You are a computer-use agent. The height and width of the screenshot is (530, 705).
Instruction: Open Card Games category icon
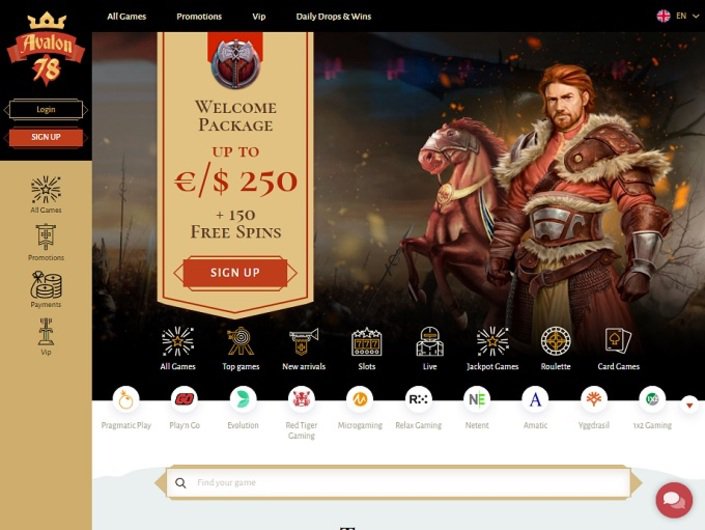click(x=618, y=341)
